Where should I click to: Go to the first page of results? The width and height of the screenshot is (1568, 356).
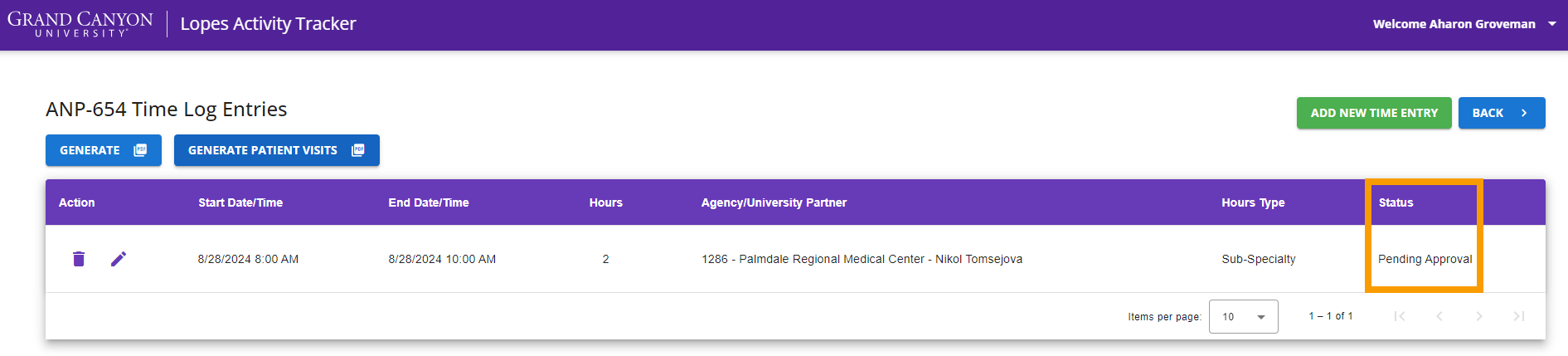coord(1400,316)
